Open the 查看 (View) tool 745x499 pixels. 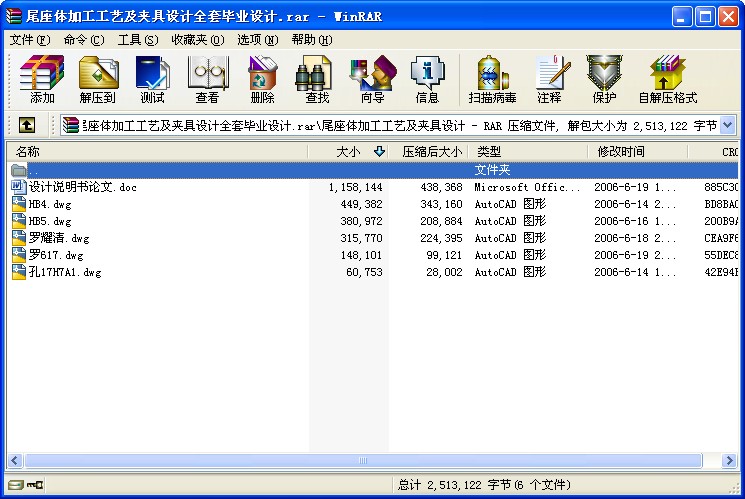tap(207, 79)
